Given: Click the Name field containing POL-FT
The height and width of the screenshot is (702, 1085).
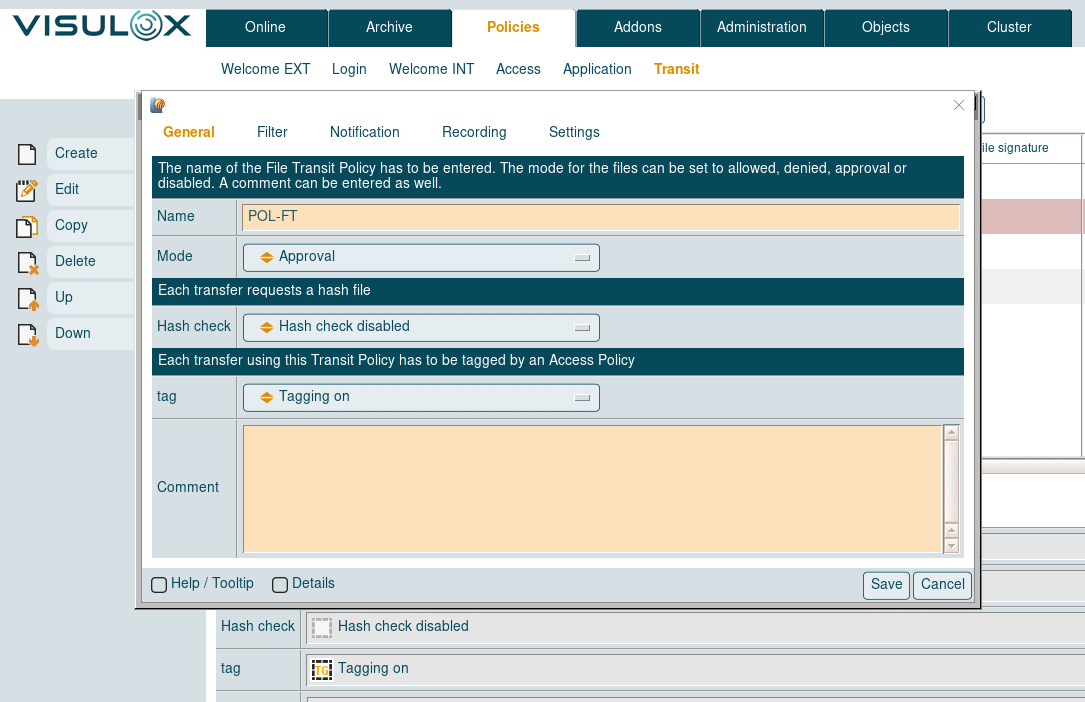Looking at the screenshot, I should (x=600, y=217).
